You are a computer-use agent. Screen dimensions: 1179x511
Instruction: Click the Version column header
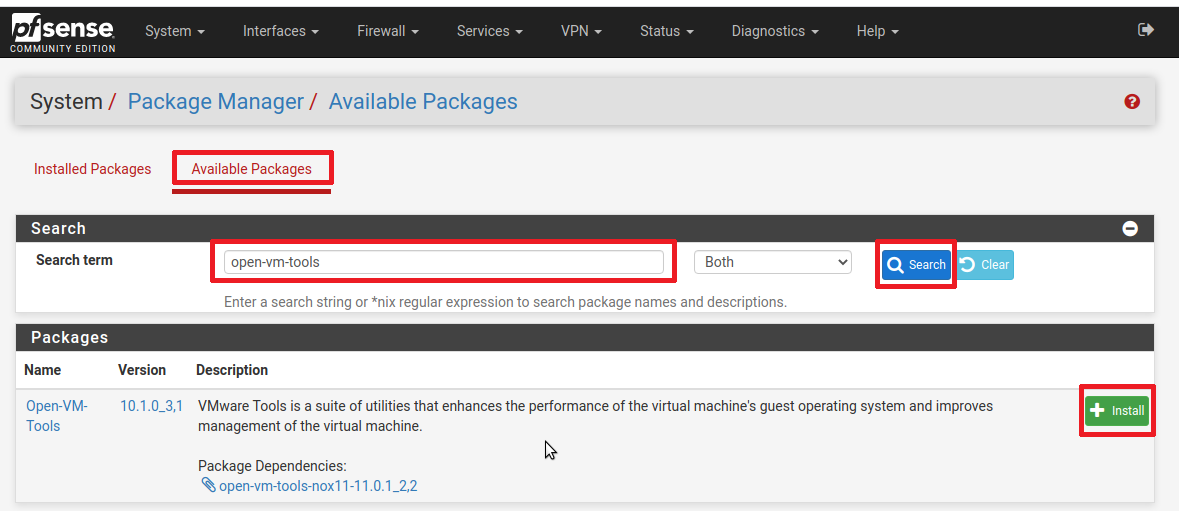click(142, 370)
